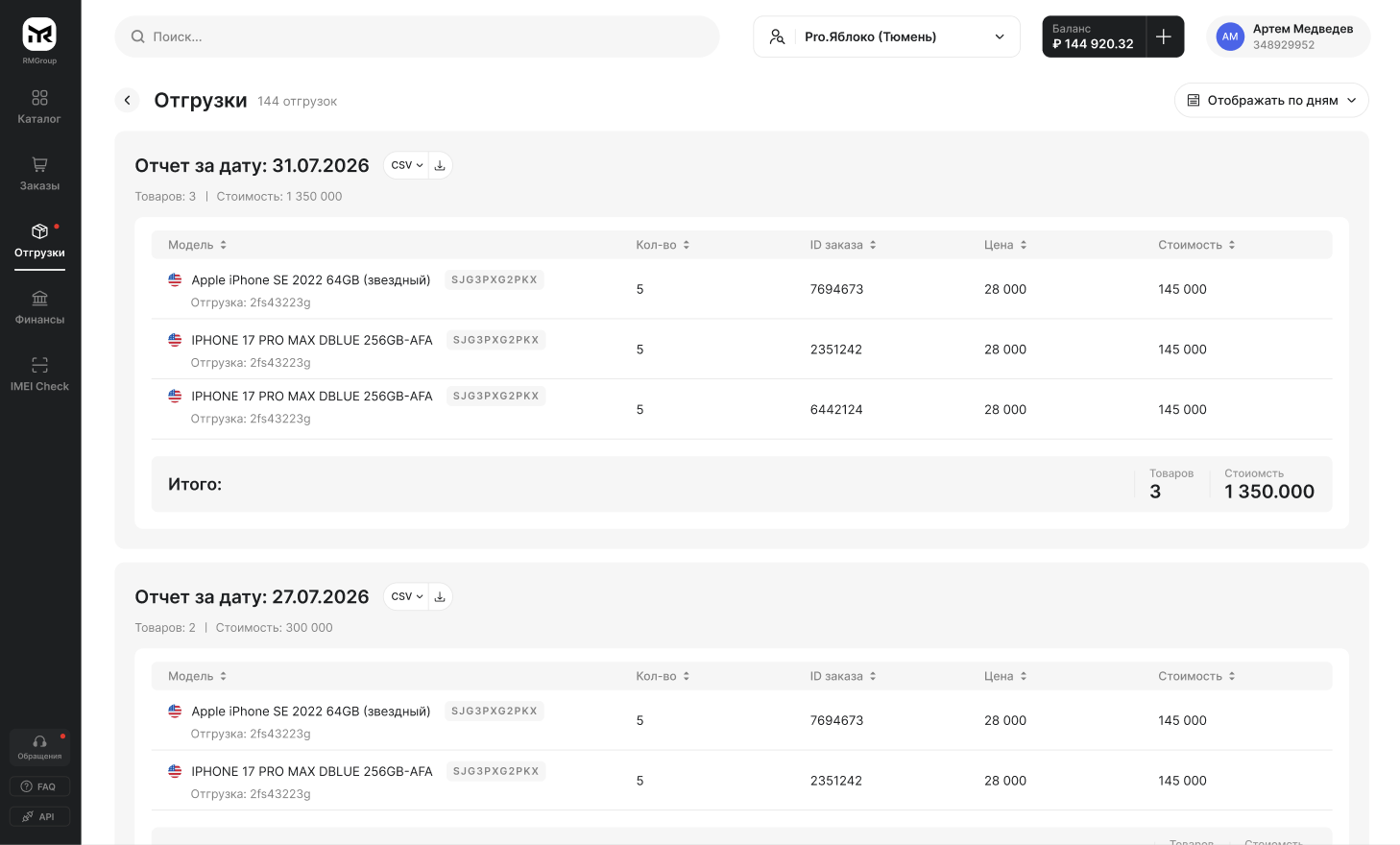
Task: Open IMEI Check tool
Action: coord(39,374)
